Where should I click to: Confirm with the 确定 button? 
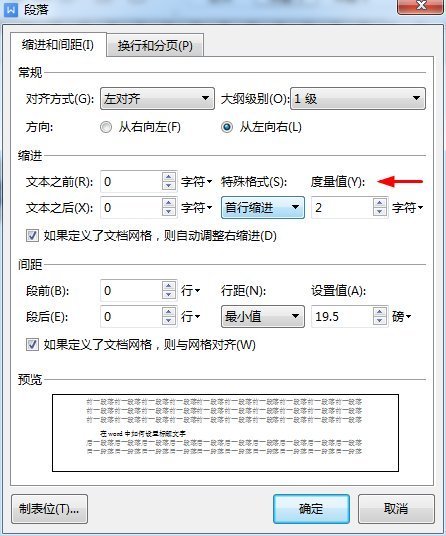click(x=311, y=509)
